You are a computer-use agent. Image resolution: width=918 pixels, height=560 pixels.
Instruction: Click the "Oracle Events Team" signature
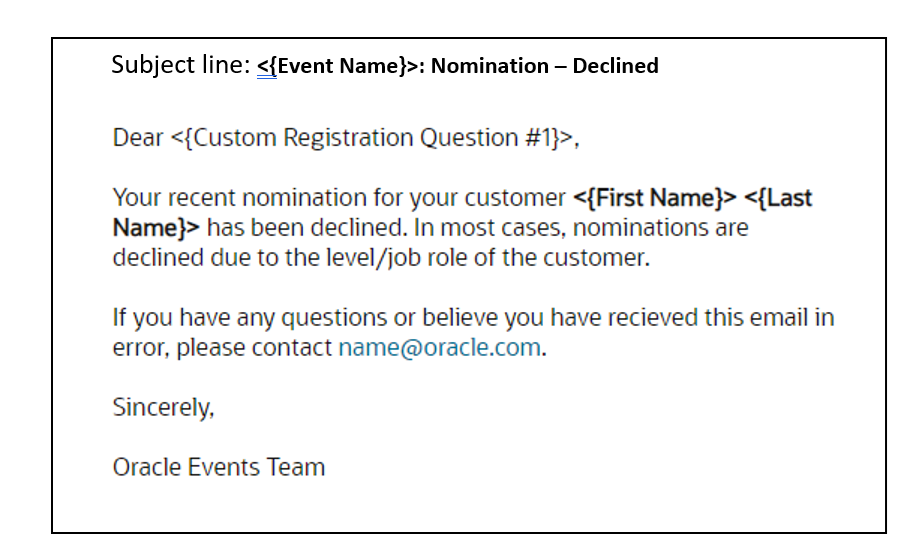coord(218,467)
